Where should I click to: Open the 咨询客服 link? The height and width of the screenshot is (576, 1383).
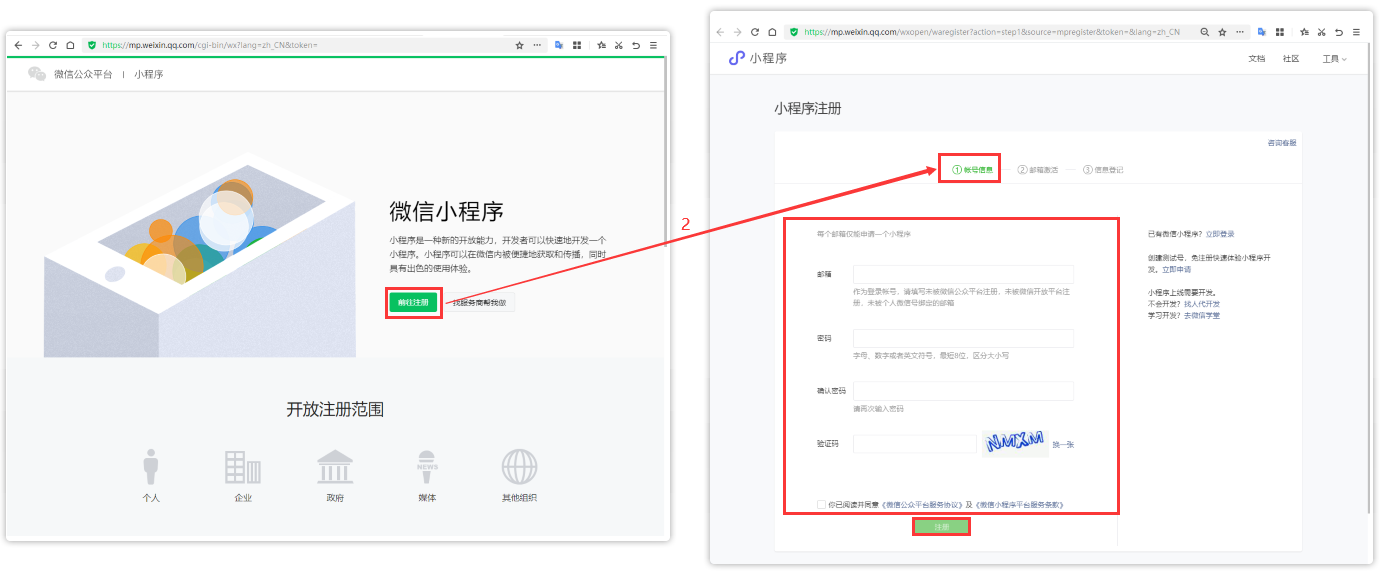1282,143
